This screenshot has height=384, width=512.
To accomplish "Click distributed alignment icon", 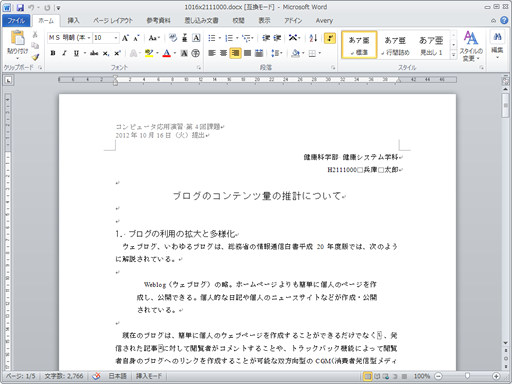I will (259, 53).
